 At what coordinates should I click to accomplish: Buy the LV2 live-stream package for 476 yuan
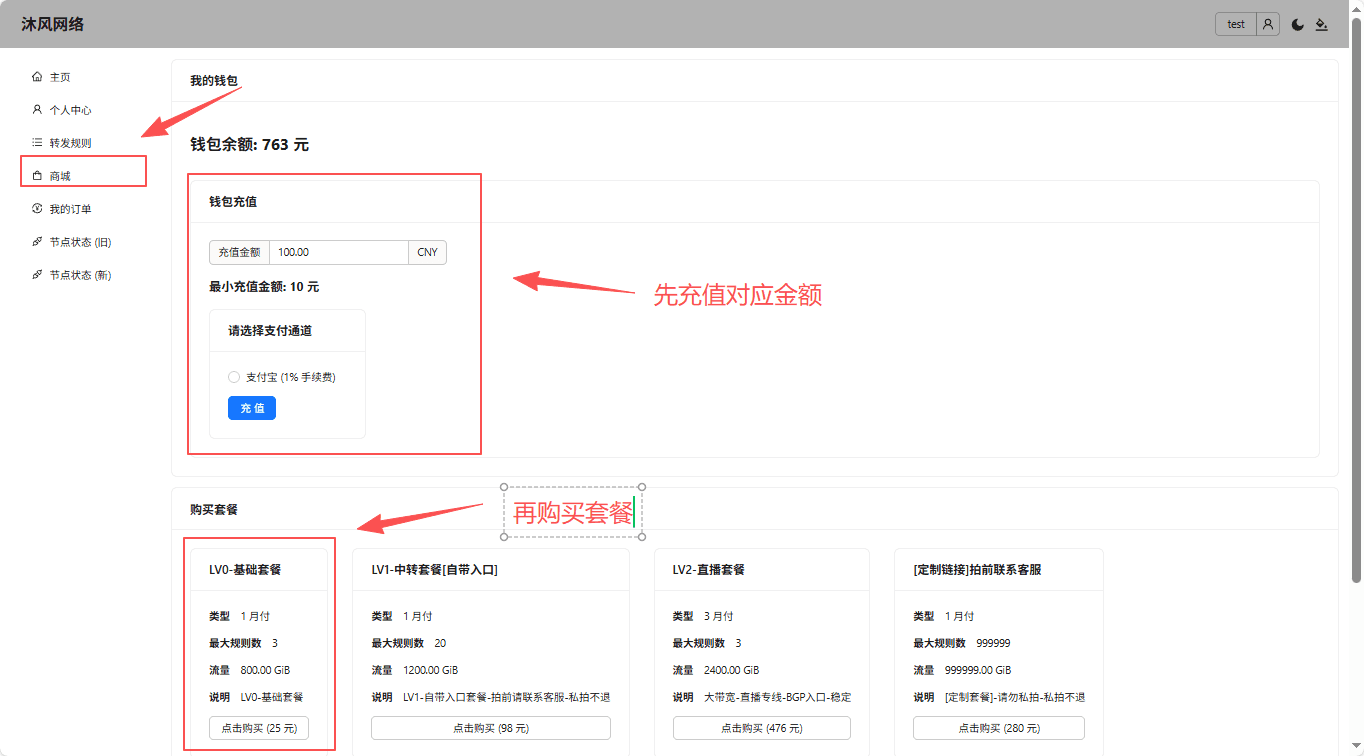[761, 728]
